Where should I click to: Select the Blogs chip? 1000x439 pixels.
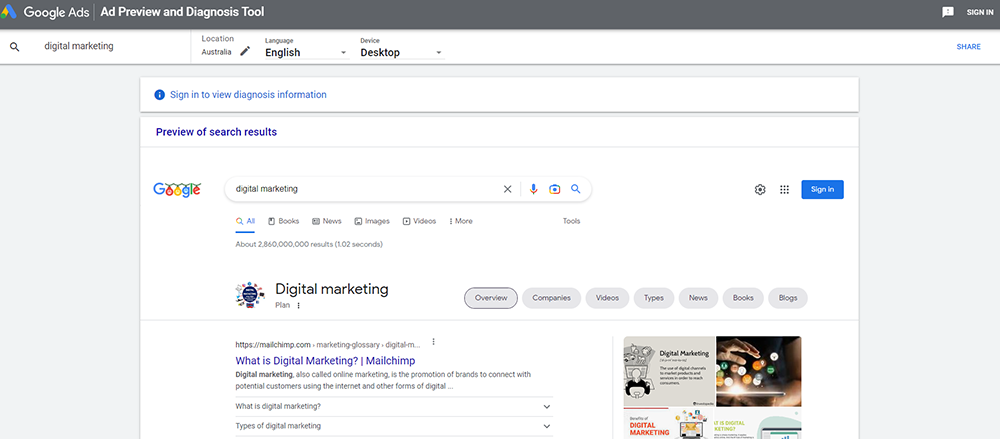tap(788, 298)
